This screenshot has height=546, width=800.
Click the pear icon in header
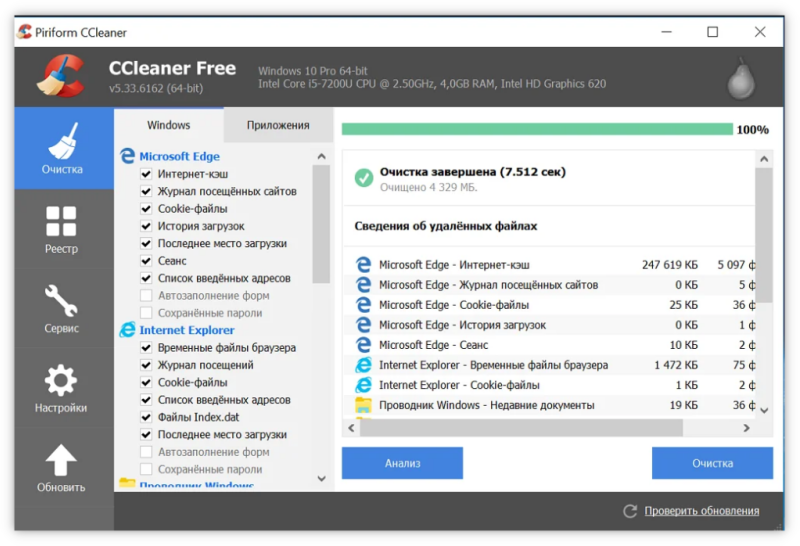coord(741,78)
